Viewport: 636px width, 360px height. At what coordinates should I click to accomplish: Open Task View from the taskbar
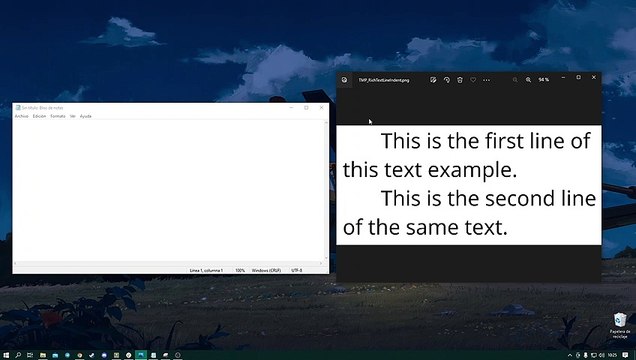coord(30,355)
